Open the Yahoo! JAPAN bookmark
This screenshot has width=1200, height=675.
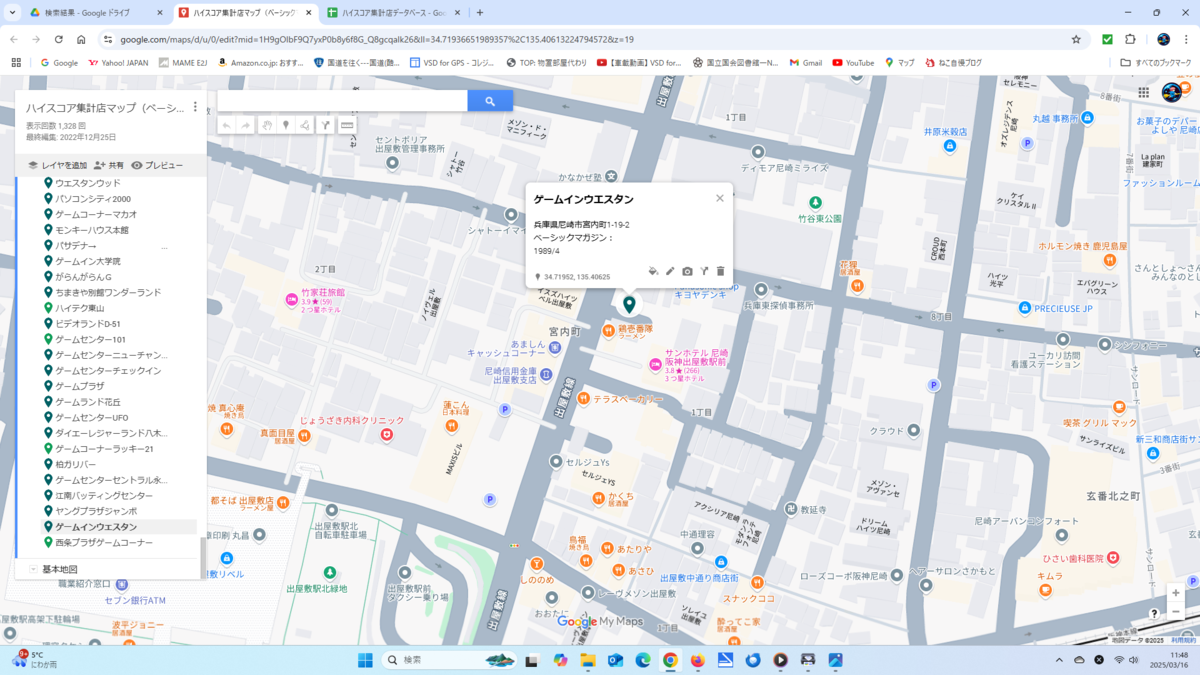(118, 62)
